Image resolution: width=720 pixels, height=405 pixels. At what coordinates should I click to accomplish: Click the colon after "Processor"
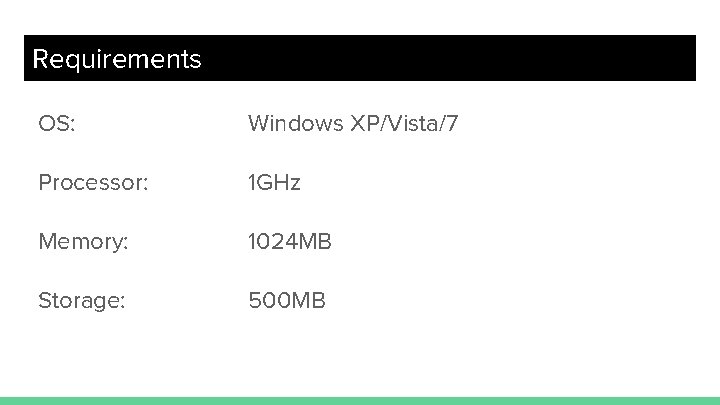146,185
